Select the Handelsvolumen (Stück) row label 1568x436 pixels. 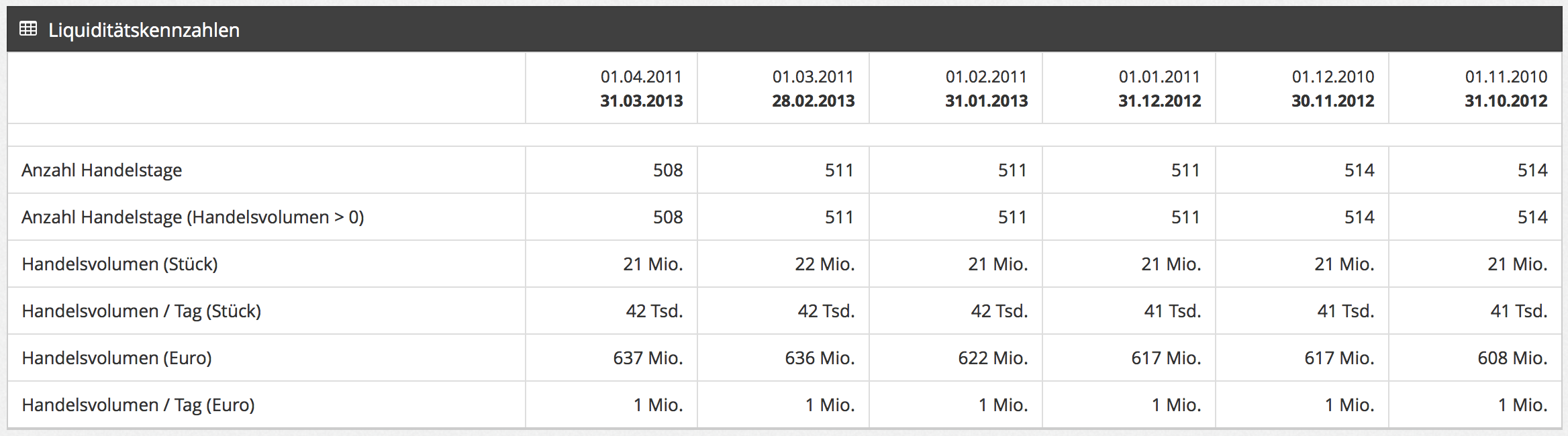[119, 264]
